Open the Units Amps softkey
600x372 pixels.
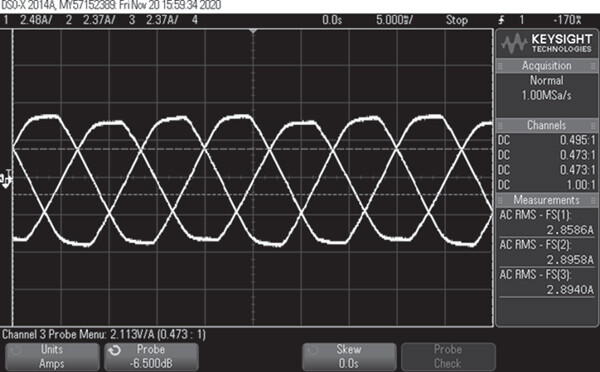[x=52, y=357]
